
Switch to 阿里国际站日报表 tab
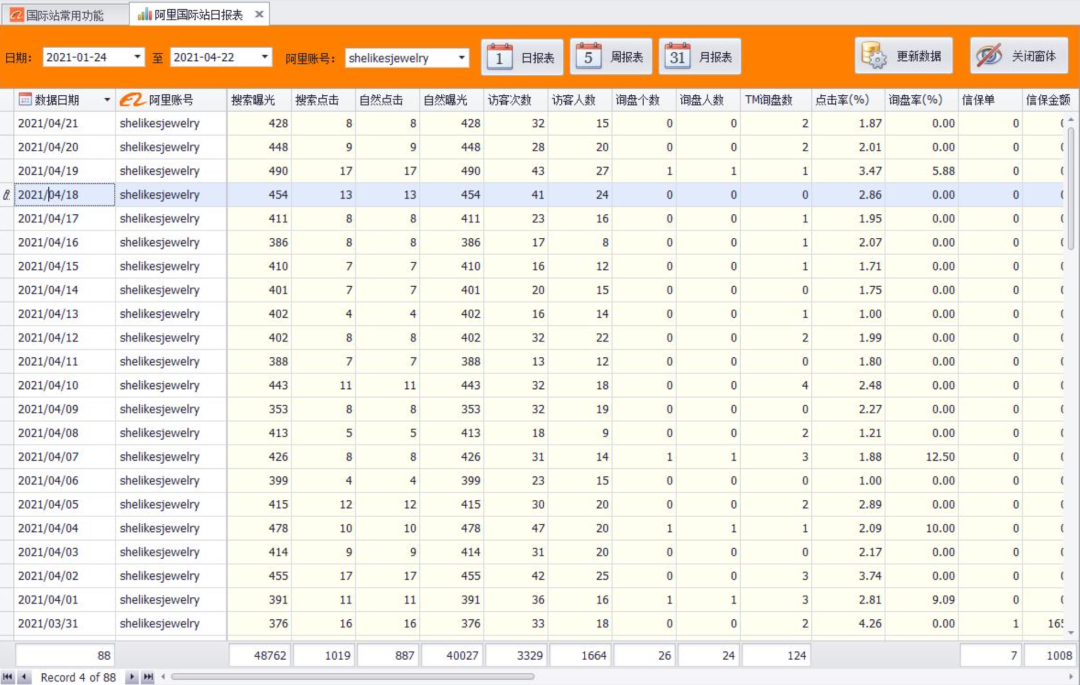pos(199,14)
